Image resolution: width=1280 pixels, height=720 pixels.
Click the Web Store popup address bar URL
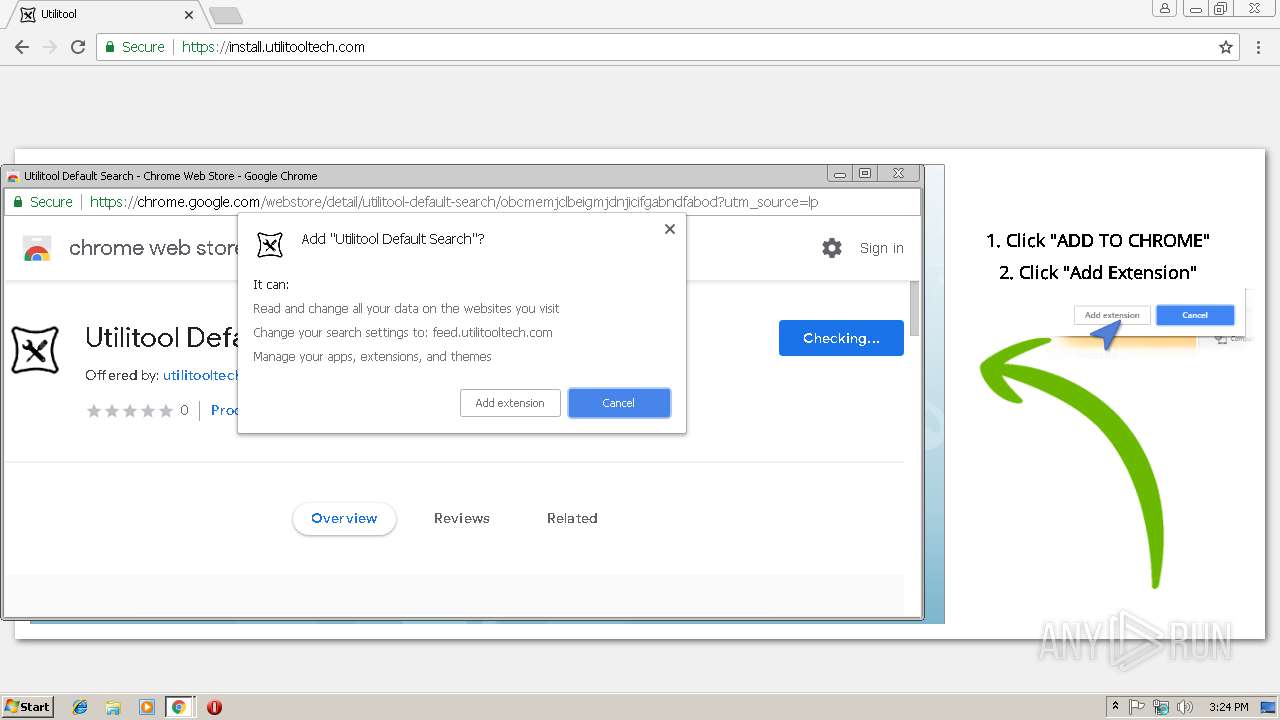[454, 202]
